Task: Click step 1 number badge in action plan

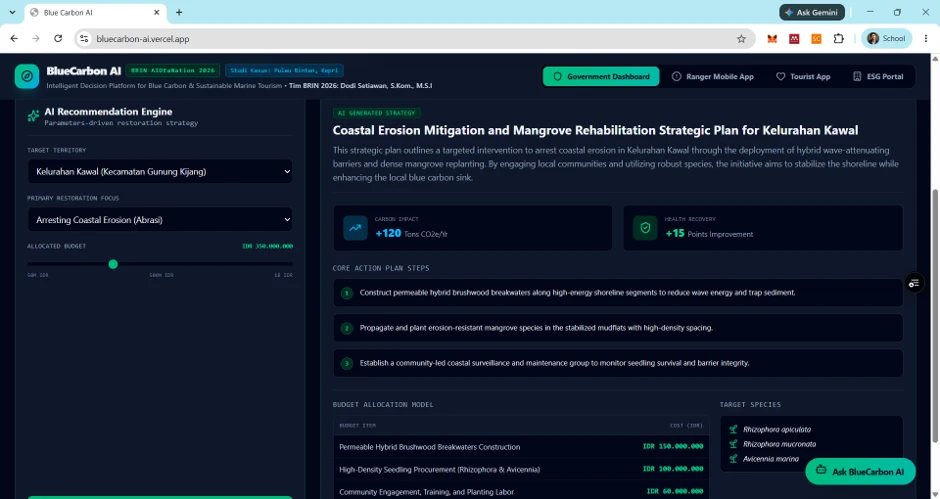Action: (347, 293)
